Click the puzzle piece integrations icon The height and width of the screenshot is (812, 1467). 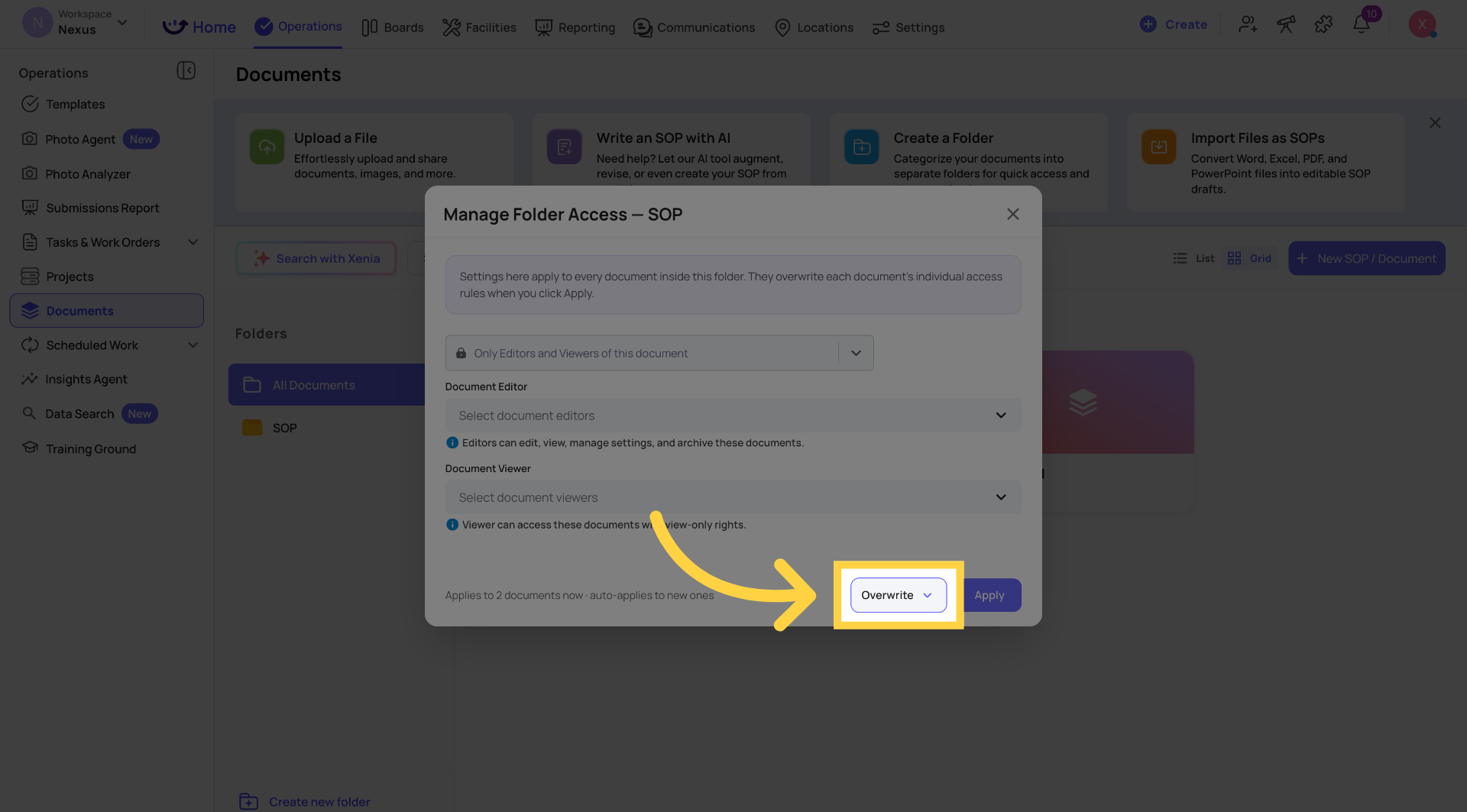click(x=1323, y=24)
